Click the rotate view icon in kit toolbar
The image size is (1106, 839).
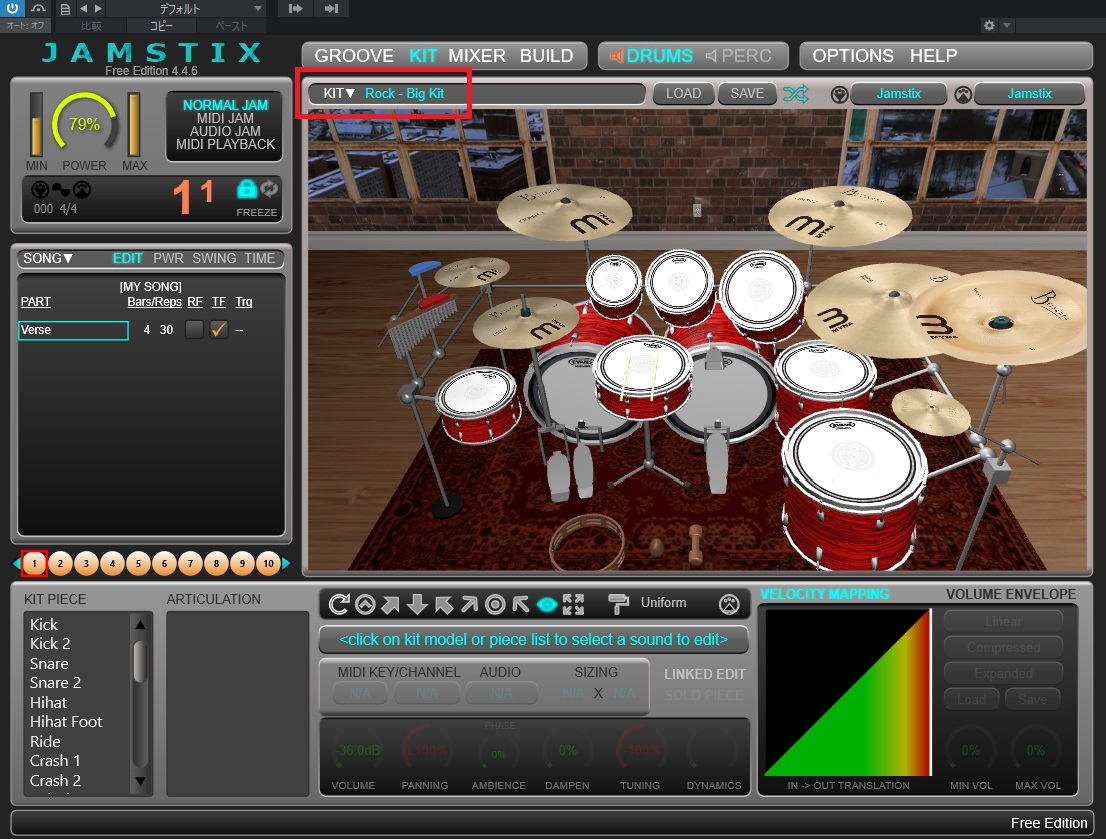tap(339, 604)
